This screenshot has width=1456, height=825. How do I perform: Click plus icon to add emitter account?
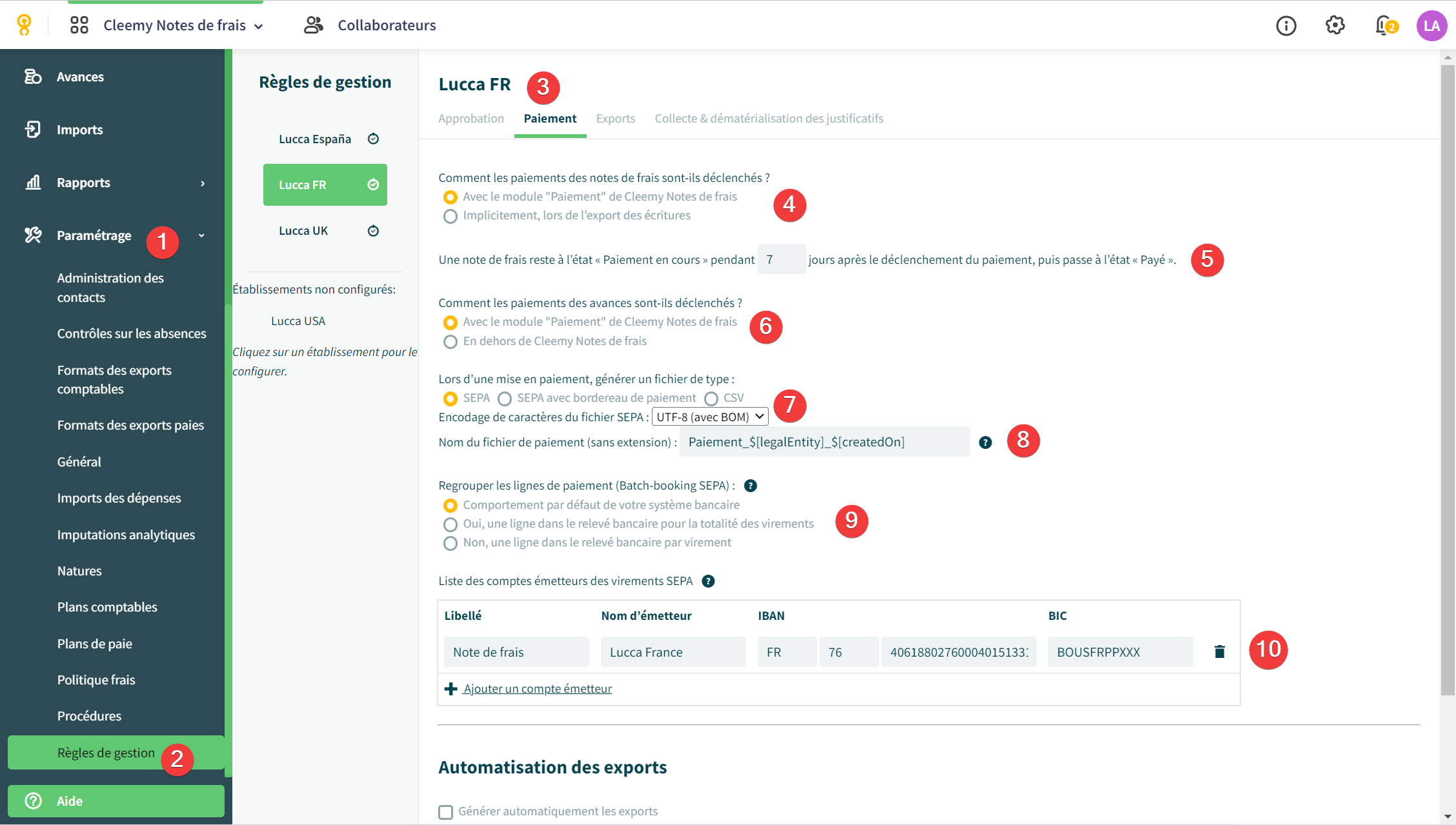[450, 689]
